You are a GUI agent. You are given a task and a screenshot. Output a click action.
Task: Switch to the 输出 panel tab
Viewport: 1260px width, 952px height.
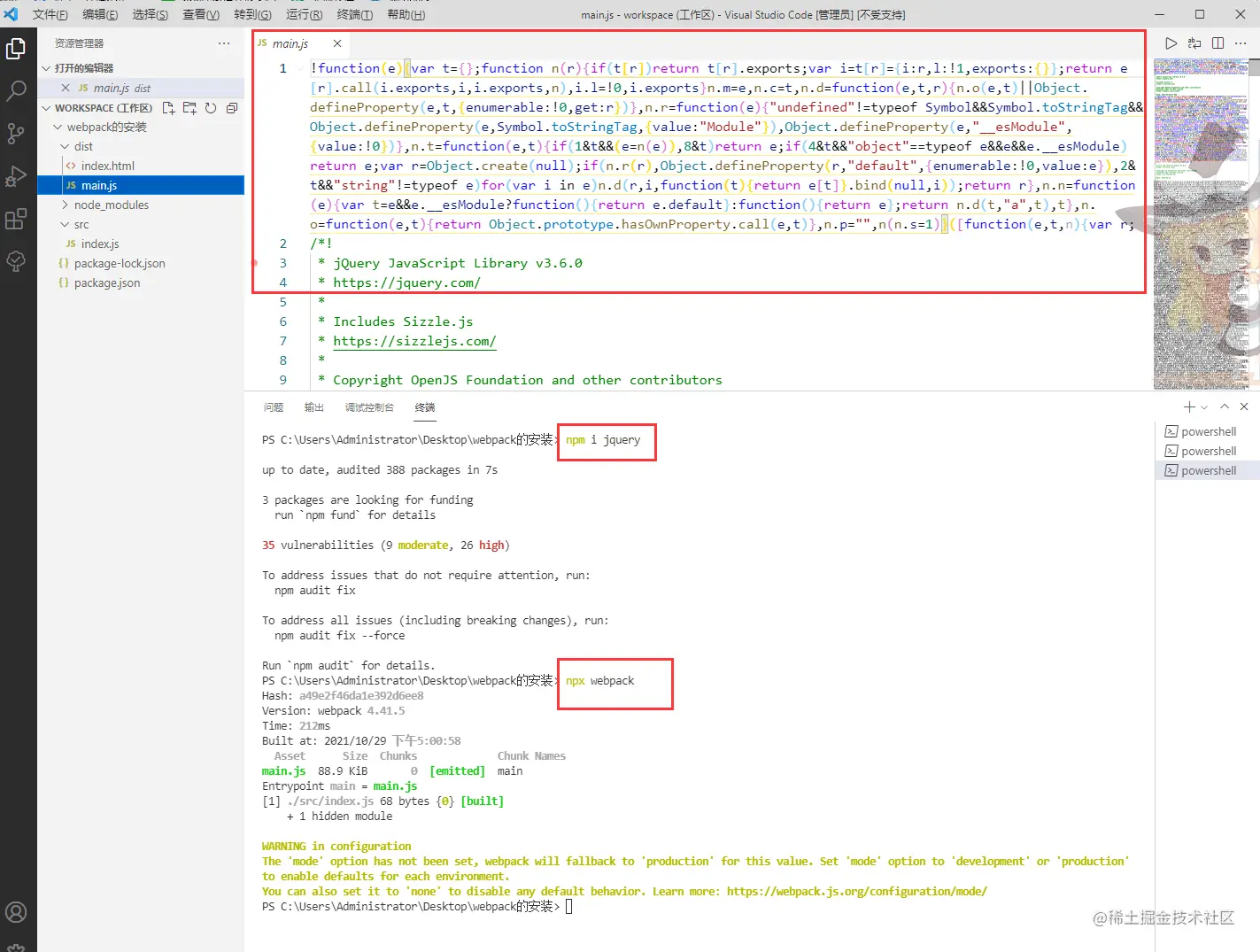(314, 407)
